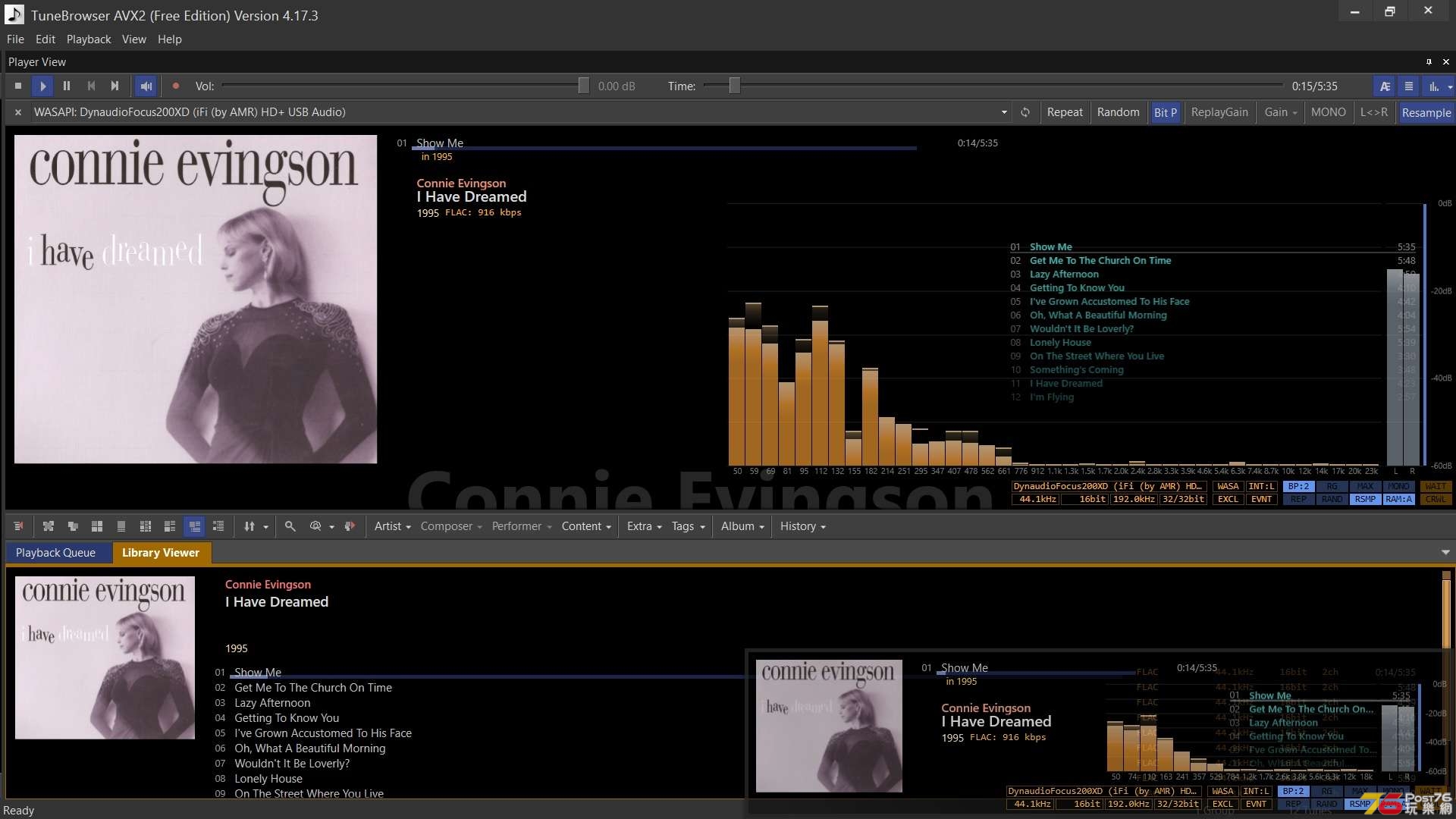Pause the current track
The width and height of the screenshot is (1456, 819).
pyautogui.click(x=67, y=86)
